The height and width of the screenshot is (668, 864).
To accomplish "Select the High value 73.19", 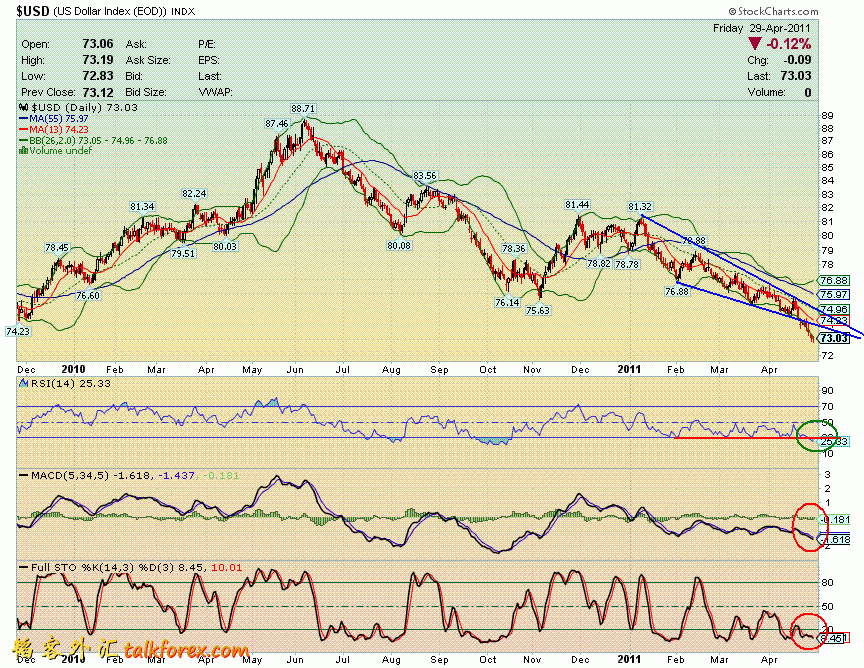I will point(98,60).
